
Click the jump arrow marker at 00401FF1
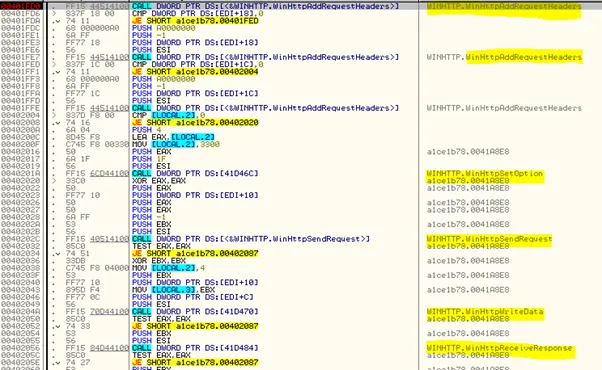tap(56, 72)
